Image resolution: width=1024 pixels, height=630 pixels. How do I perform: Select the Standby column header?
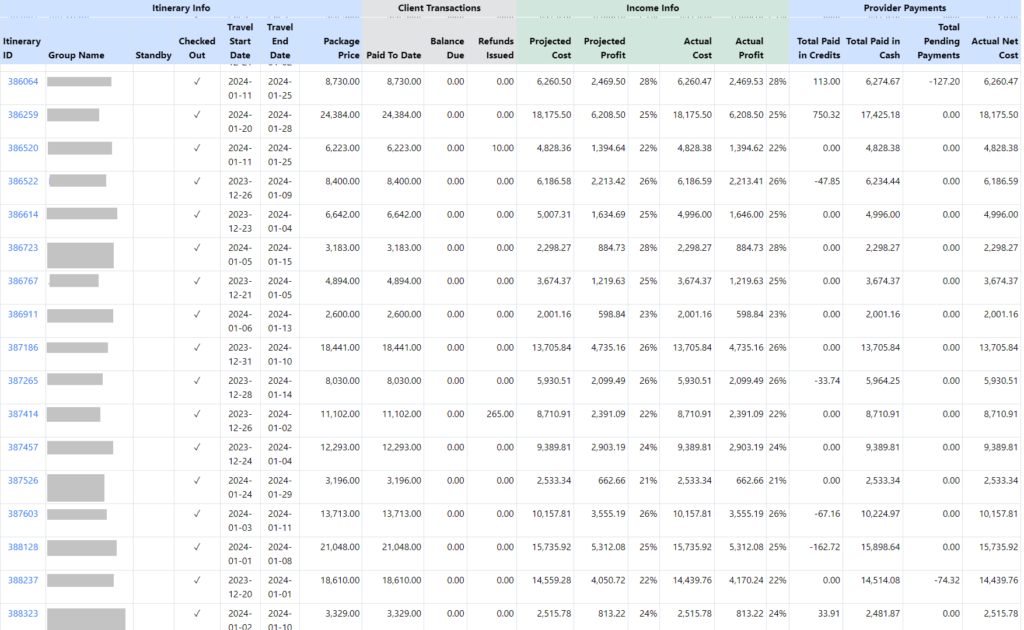[x=153, y=55]
